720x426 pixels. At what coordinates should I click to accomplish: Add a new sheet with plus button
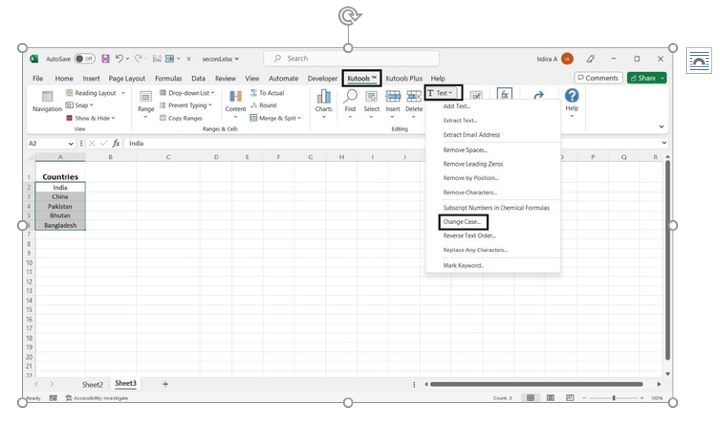click(x=165, y=384)
